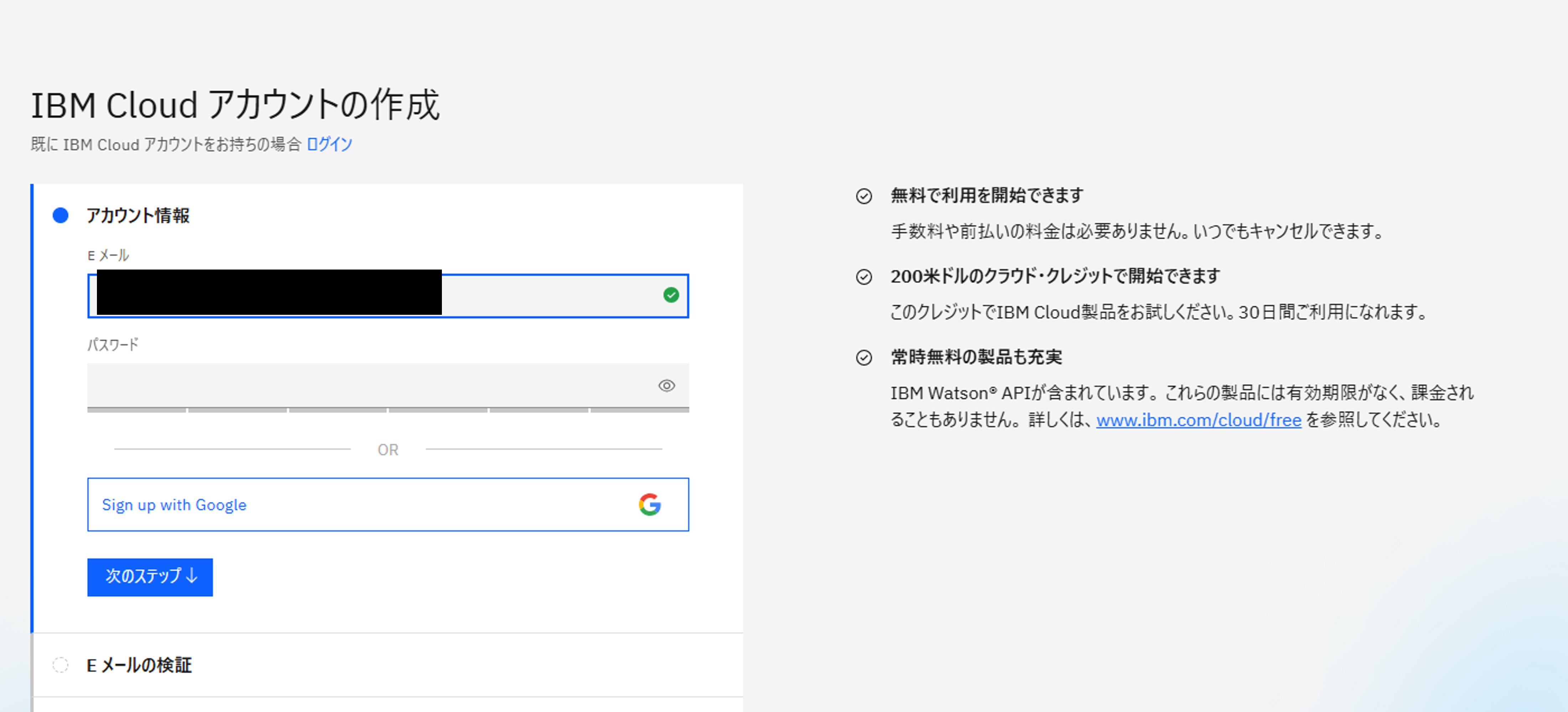The image size is (1568, 712).
Task: Click the IBM Cloud アカウントの作成 heading
Action: (x=235, y=105)
